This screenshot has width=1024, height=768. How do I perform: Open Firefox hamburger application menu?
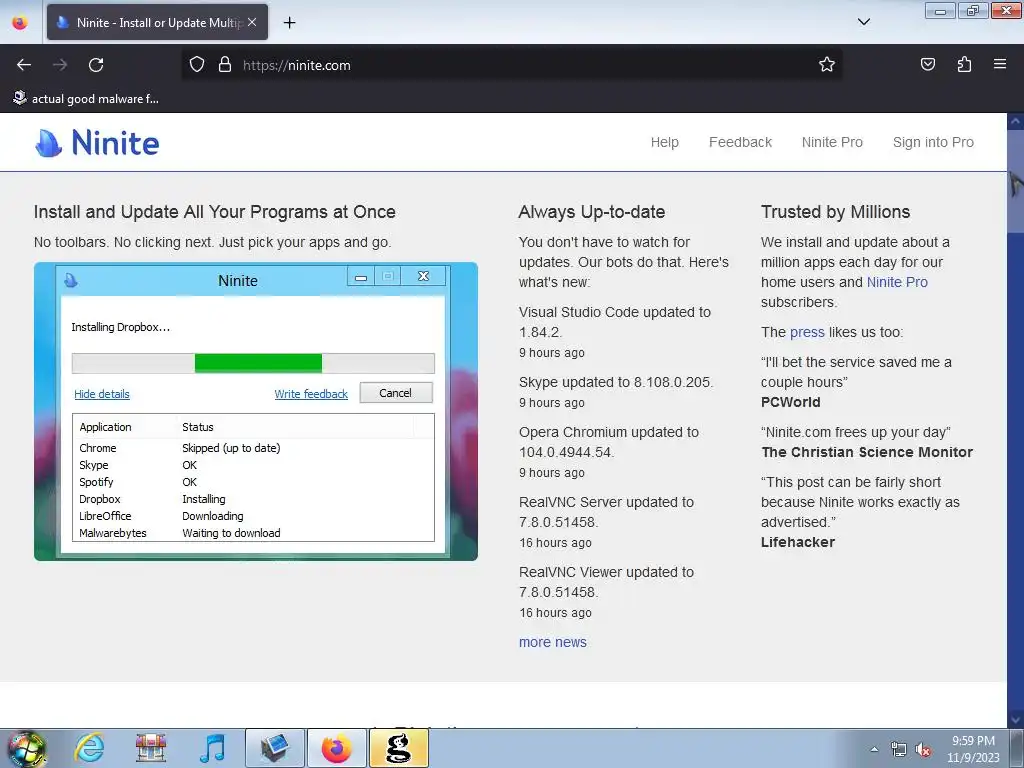[x=1000, y=65]
